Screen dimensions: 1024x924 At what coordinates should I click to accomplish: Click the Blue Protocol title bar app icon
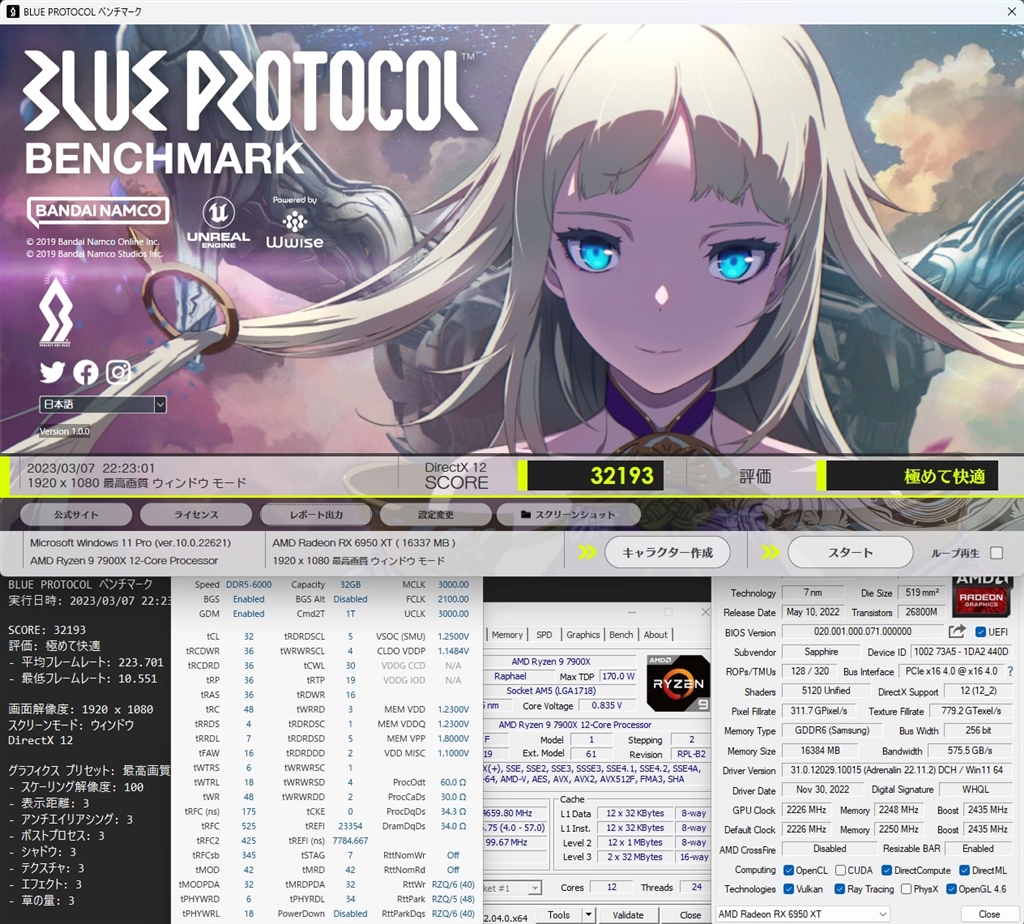click(x=12, y=12)
